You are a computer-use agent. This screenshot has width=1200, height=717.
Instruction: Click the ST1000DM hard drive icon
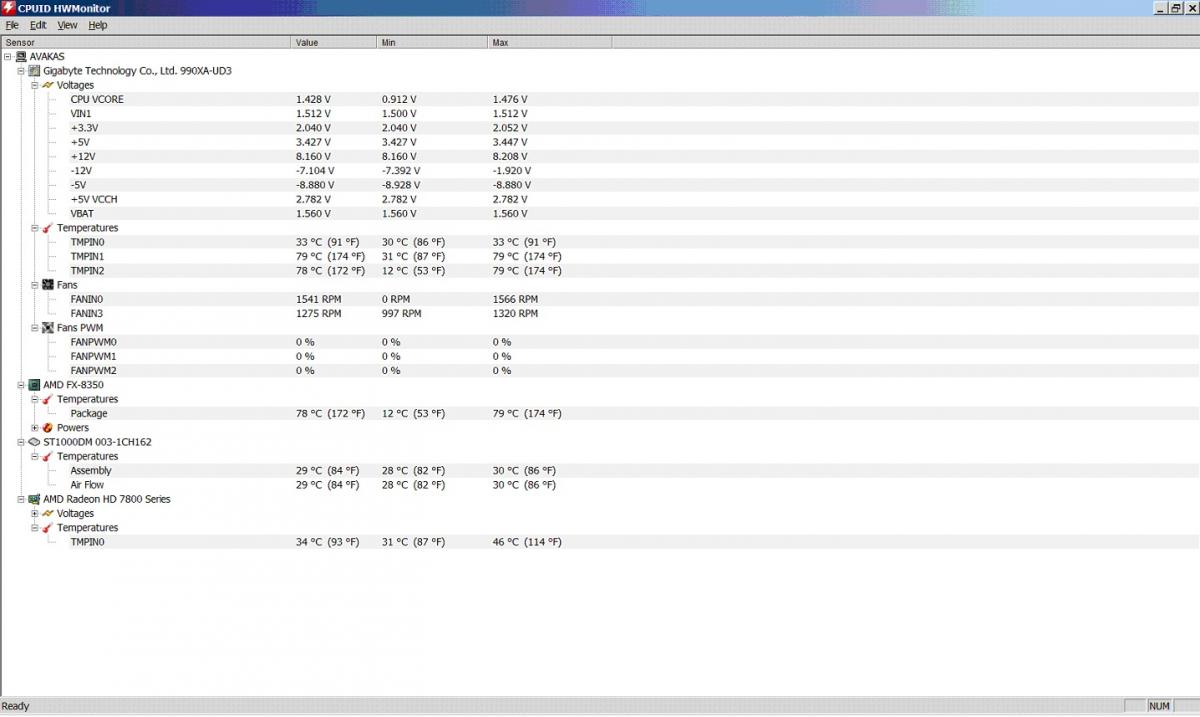point(34,442)
